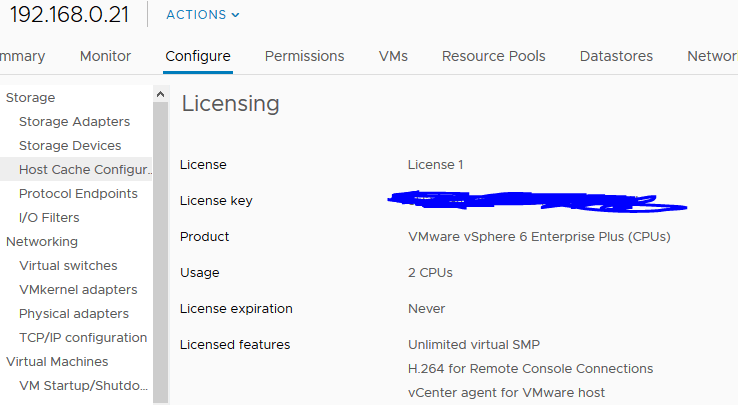Click H.264 for Remote Console Connections
The image size is (738, 405).
tap(530, 369)
